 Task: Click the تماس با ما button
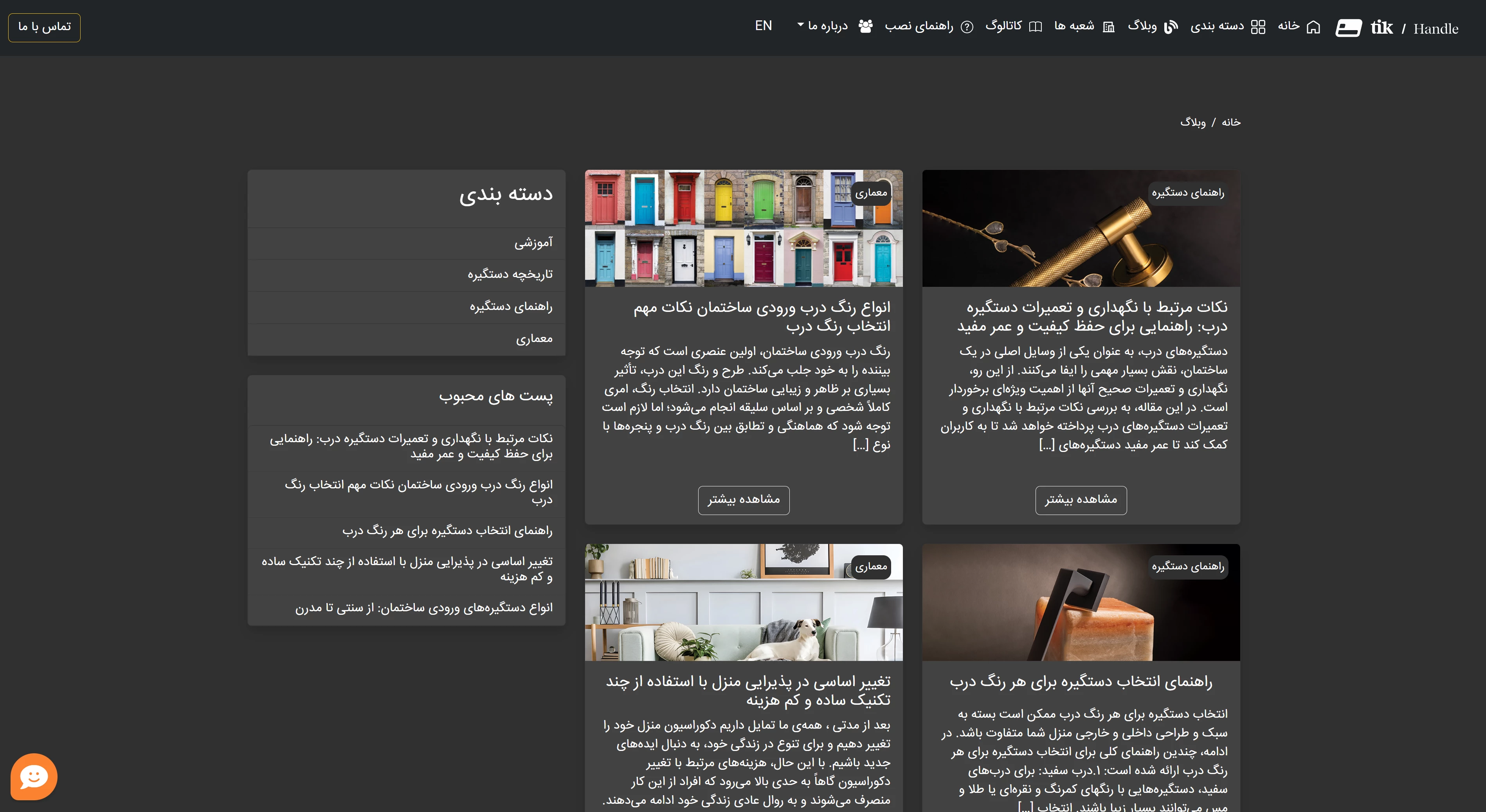tap(44, 27)
